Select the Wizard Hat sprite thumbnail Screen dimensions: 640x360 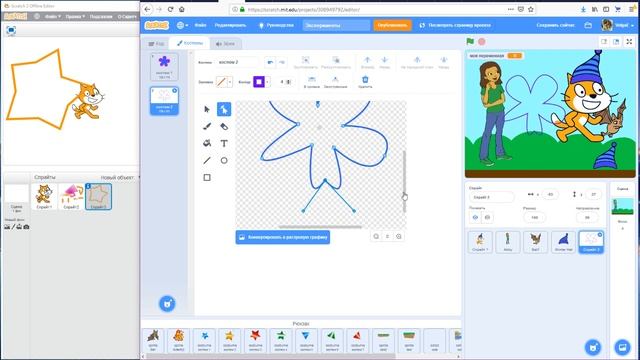click(x=563, y=242)
